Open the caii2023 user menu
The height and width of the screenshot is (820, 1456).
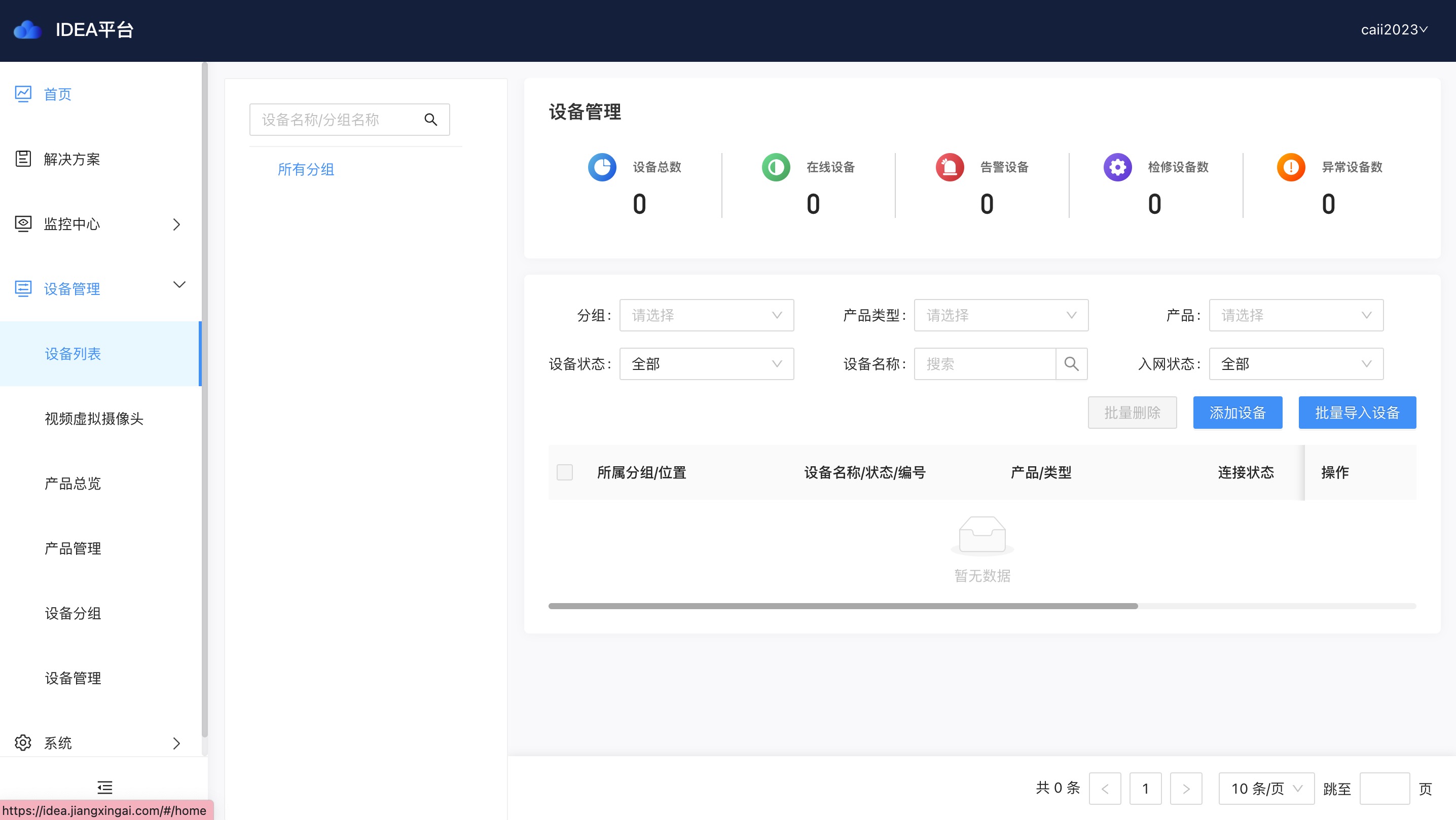1394,29
